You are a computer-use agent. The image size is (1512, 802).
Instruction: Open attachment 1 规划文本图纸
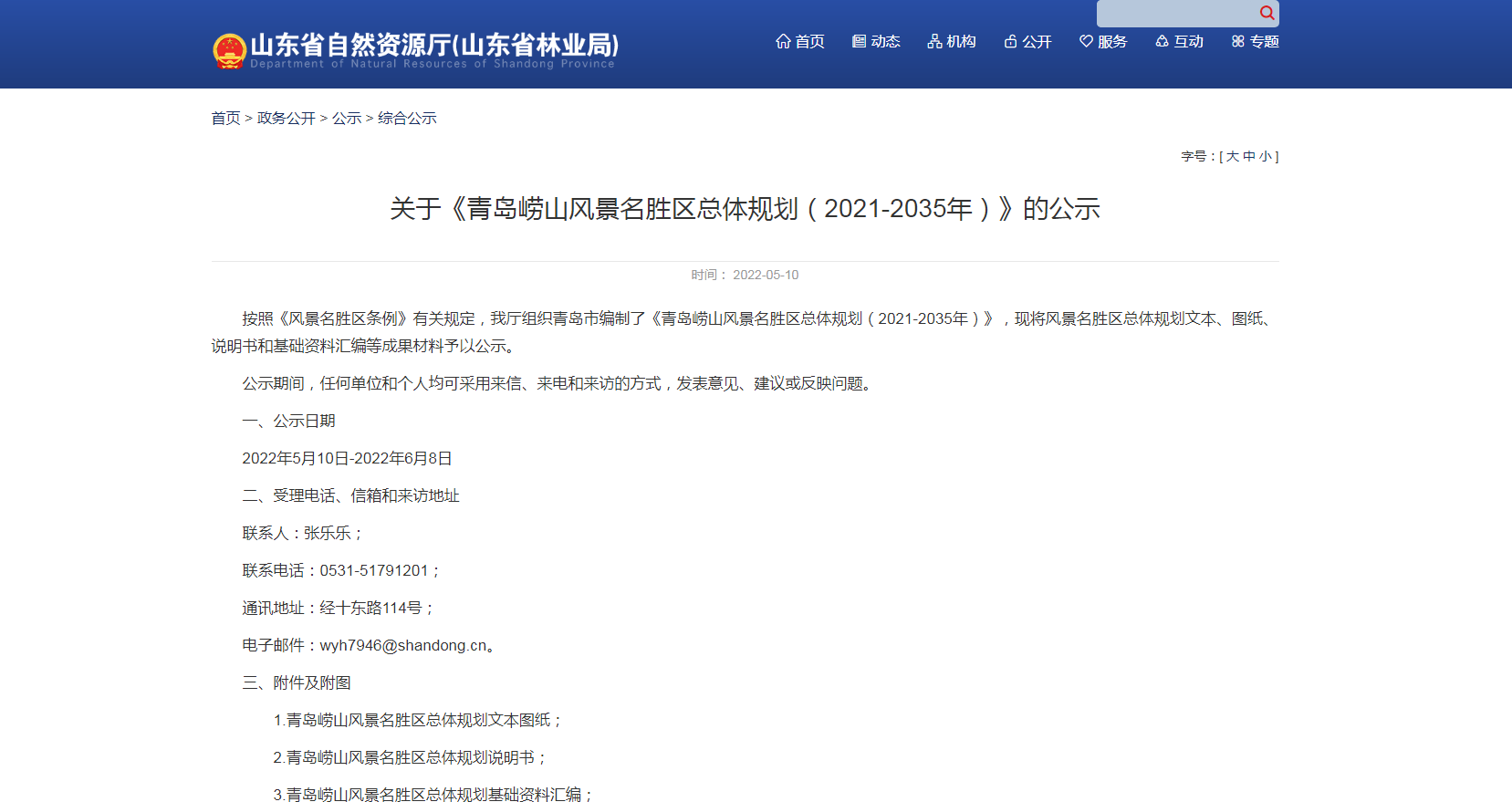[416, 720]
